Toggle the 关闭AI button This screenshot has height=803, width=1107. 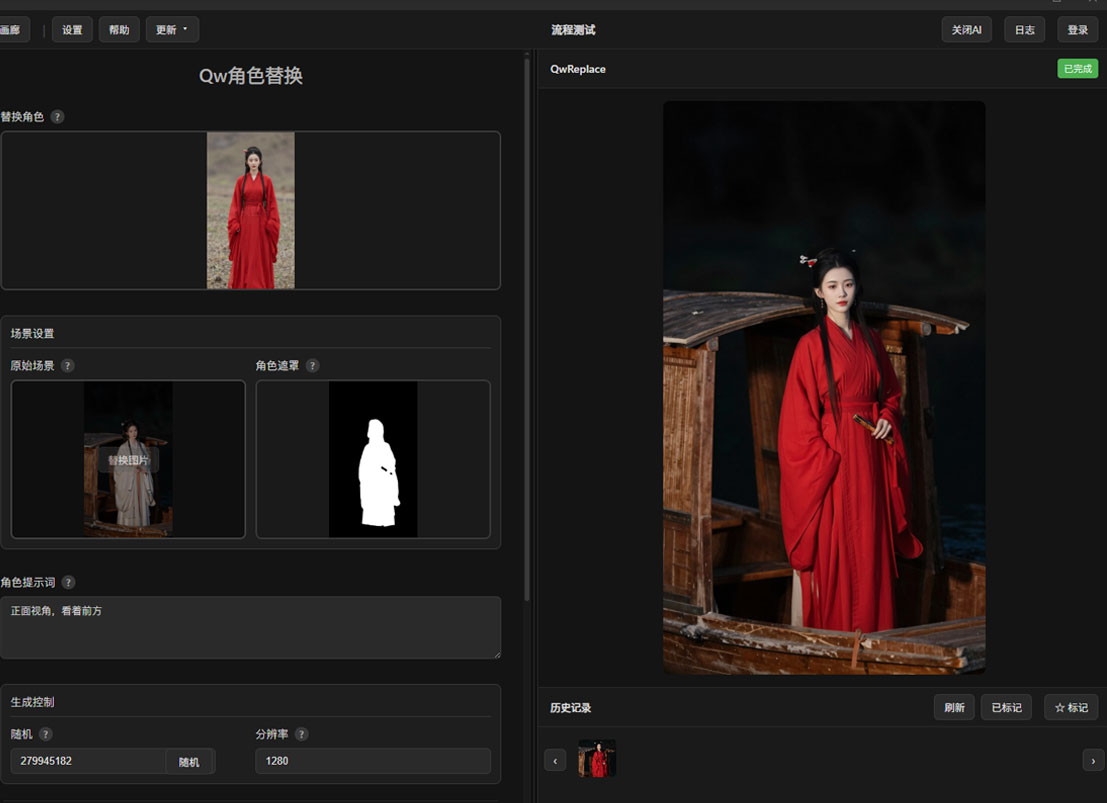(966, 30)
